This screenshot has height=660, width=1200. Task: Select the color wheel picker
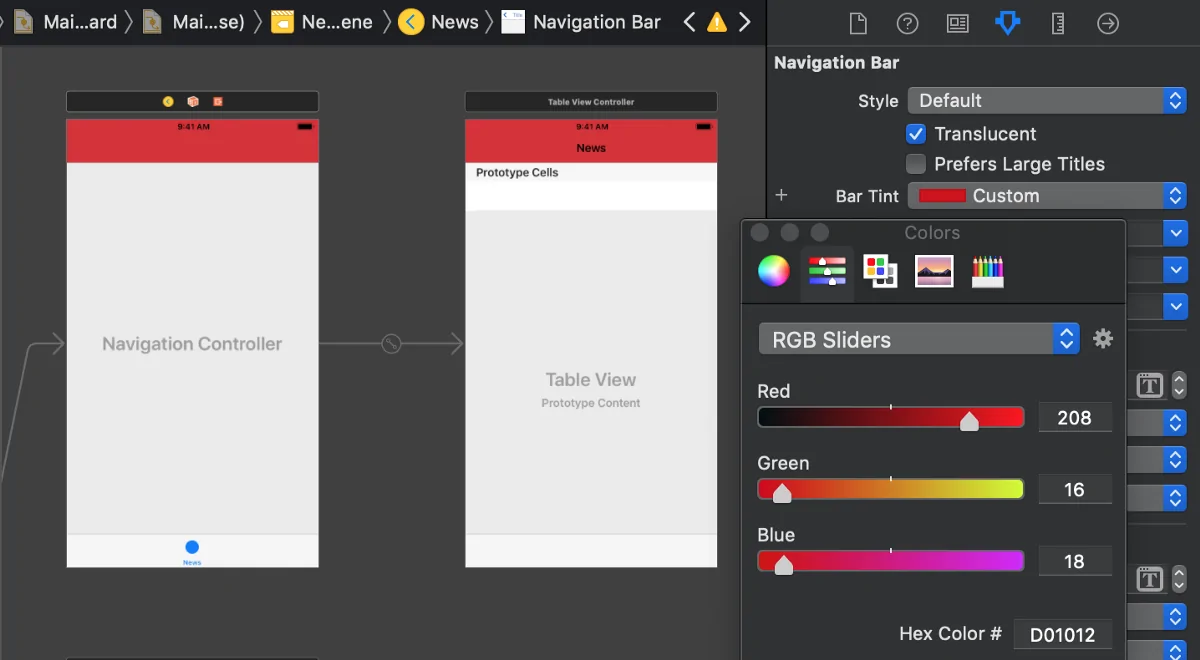(773, 271)
